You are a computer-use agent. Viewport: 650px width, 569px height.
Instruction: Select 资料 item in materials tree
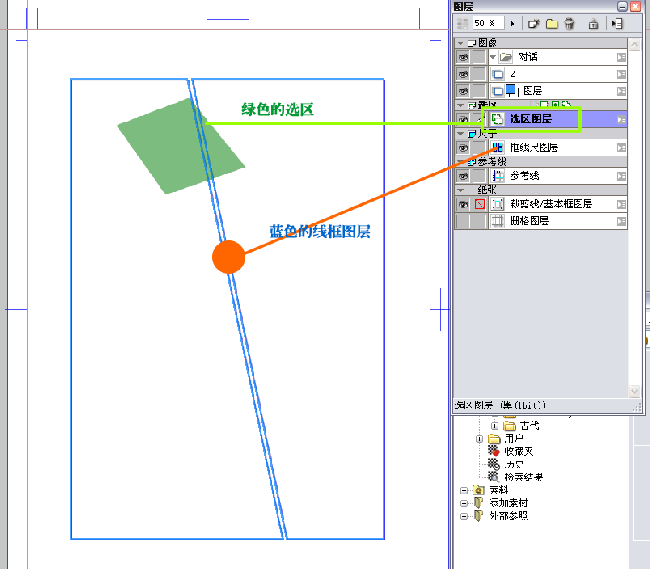[498, 490]
